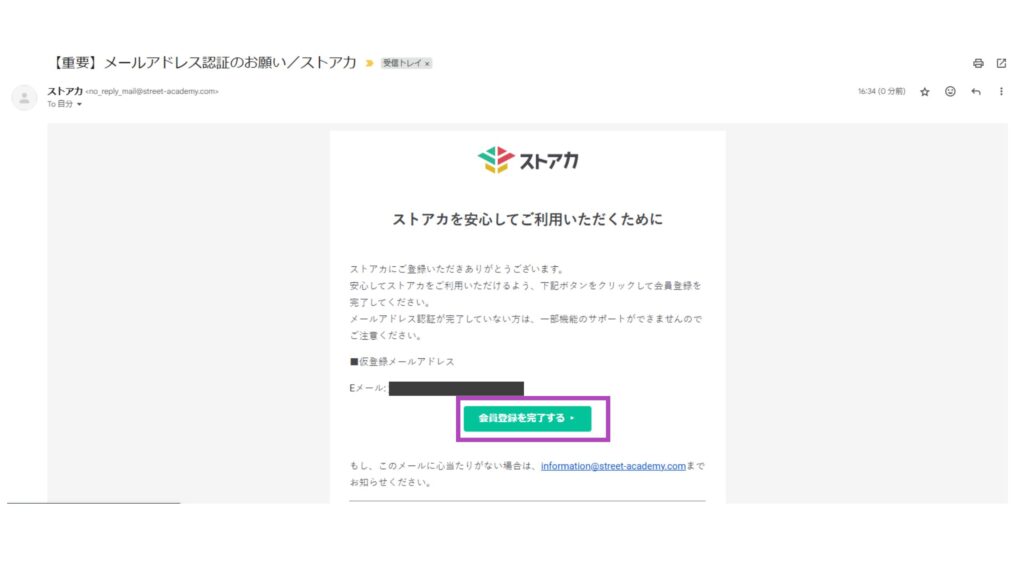This screenshot has height=576, width=1024.
Task: Star this message
Action: tap(925, 92)
